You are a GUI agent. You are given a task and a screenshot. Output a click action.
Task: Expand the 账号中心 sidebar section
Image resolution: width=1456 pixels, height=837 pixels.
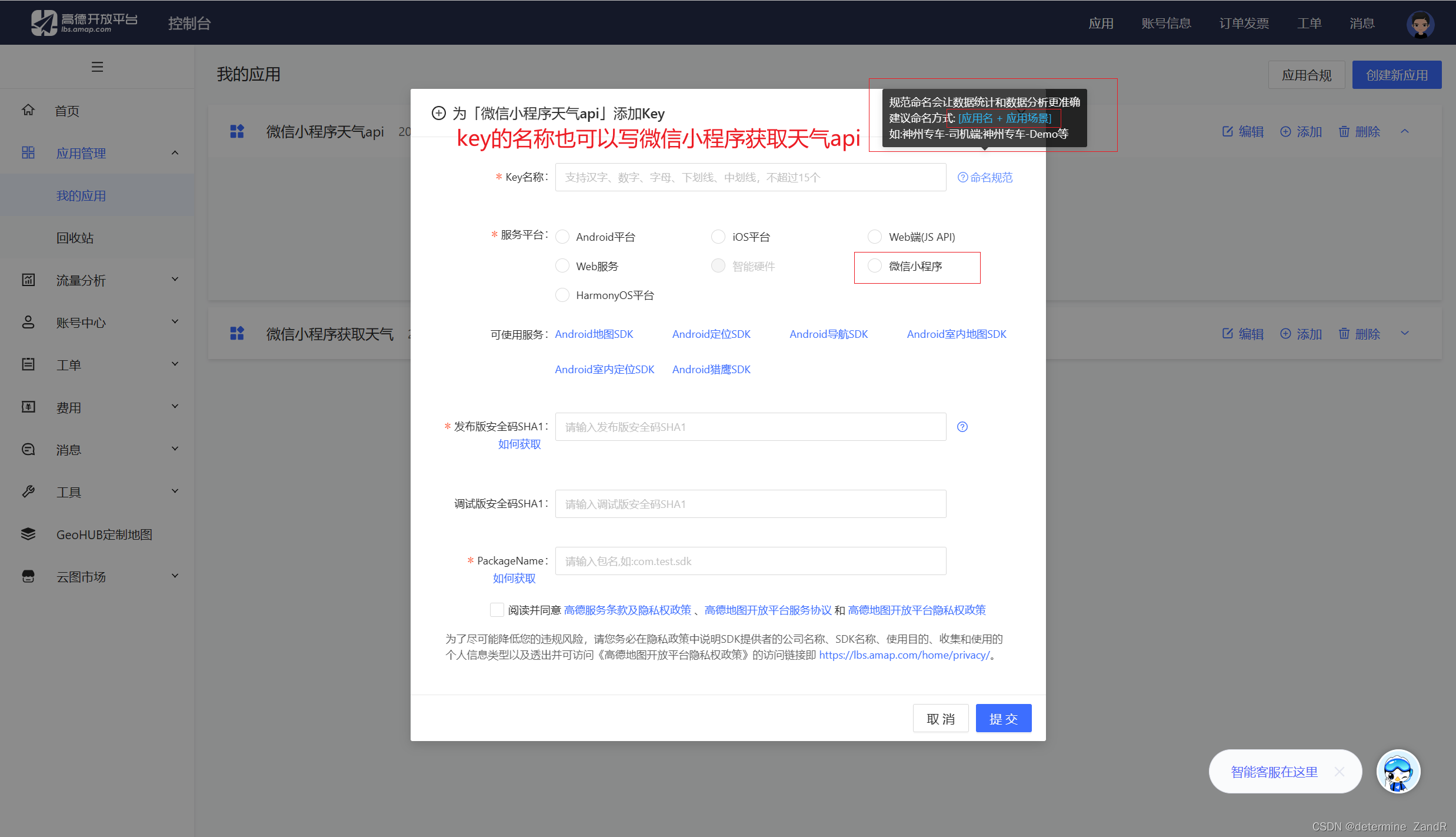click(175, 322)
